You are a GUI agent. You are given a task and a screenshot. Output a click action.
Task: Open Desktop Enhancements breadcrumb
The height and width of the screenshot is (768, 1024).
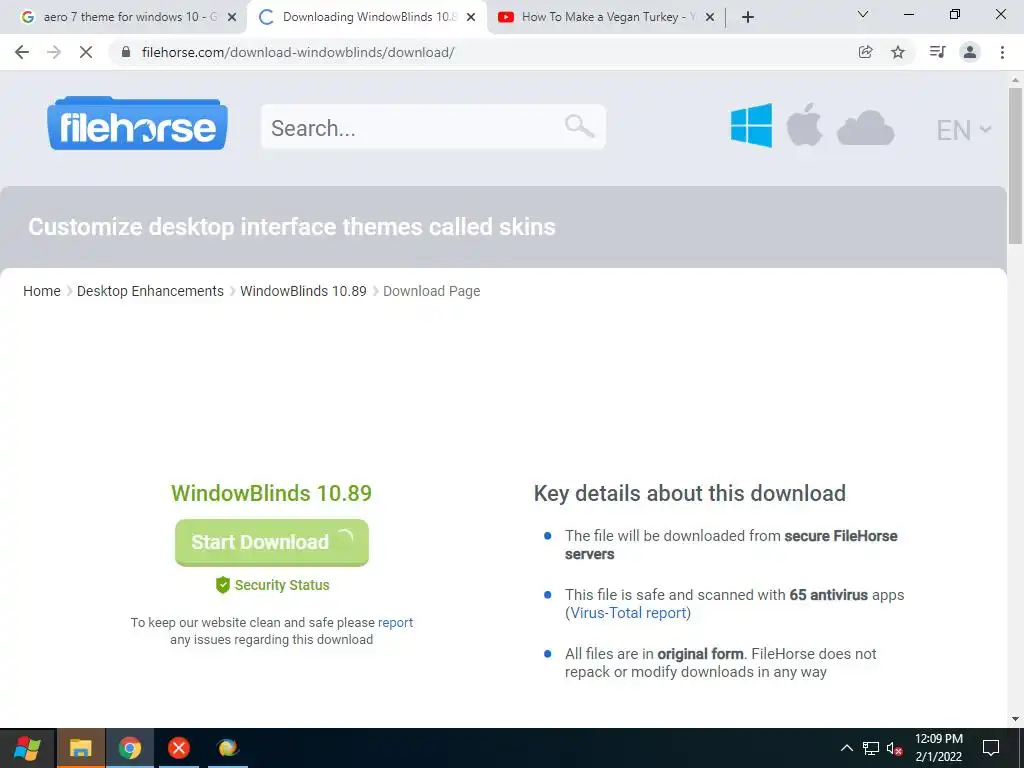click(x=150, y=291)
